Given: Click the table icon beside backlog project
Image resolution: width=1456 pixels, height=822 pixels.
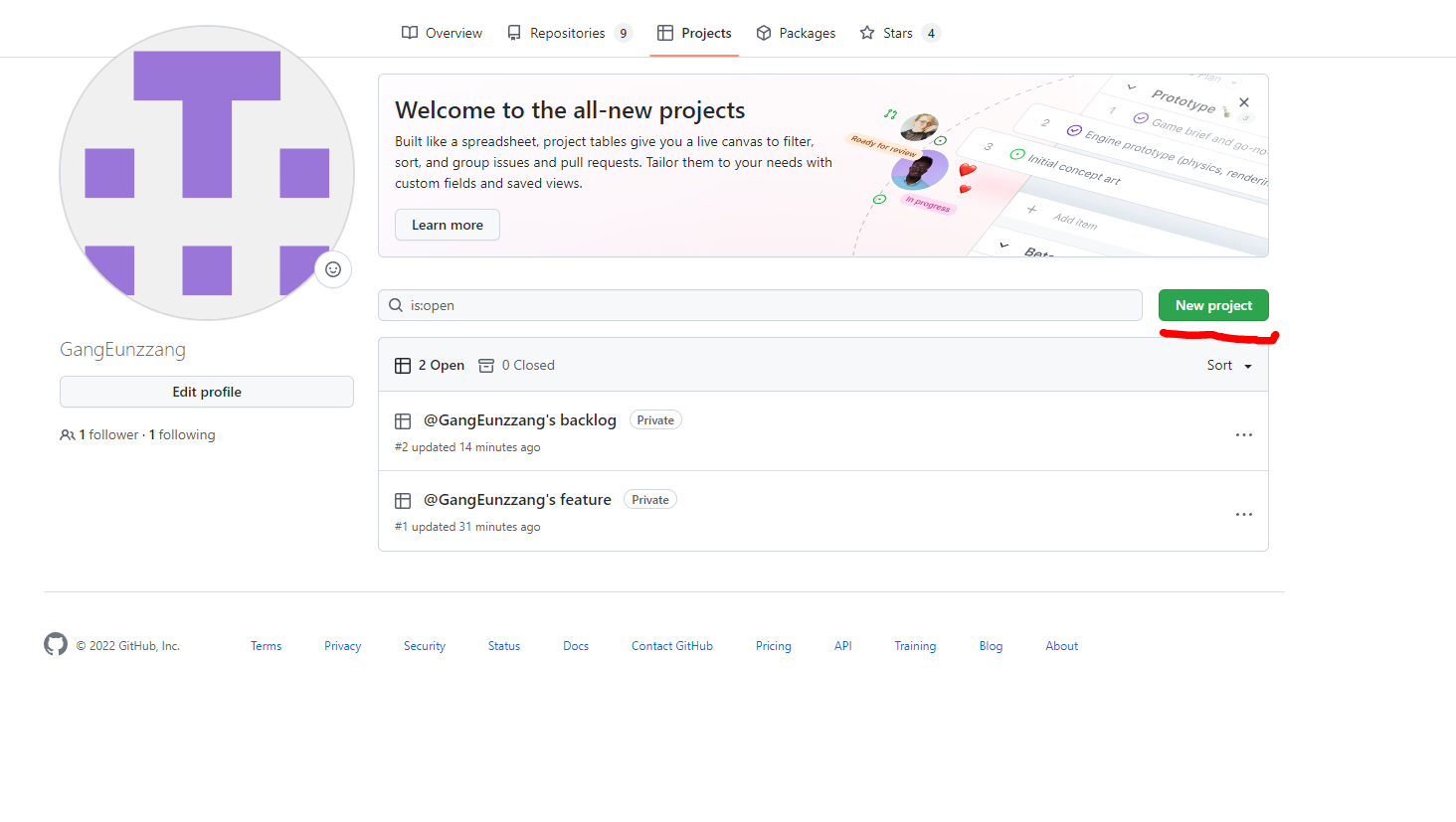Looking at the screenshot, I should [x=403, y=420].
